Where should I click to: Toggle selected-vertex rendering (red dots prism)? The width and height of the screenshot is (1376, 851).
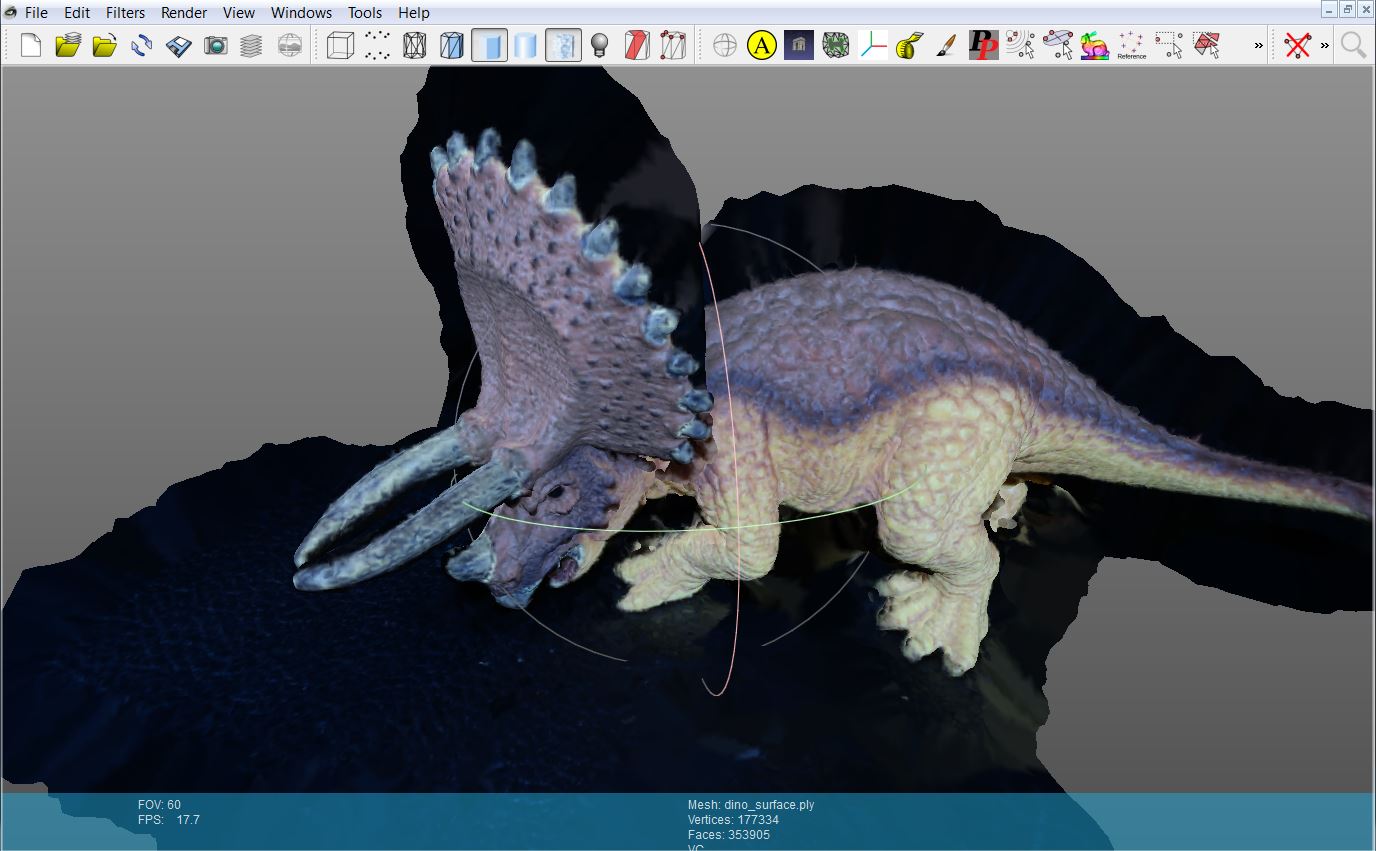[674, 45]
